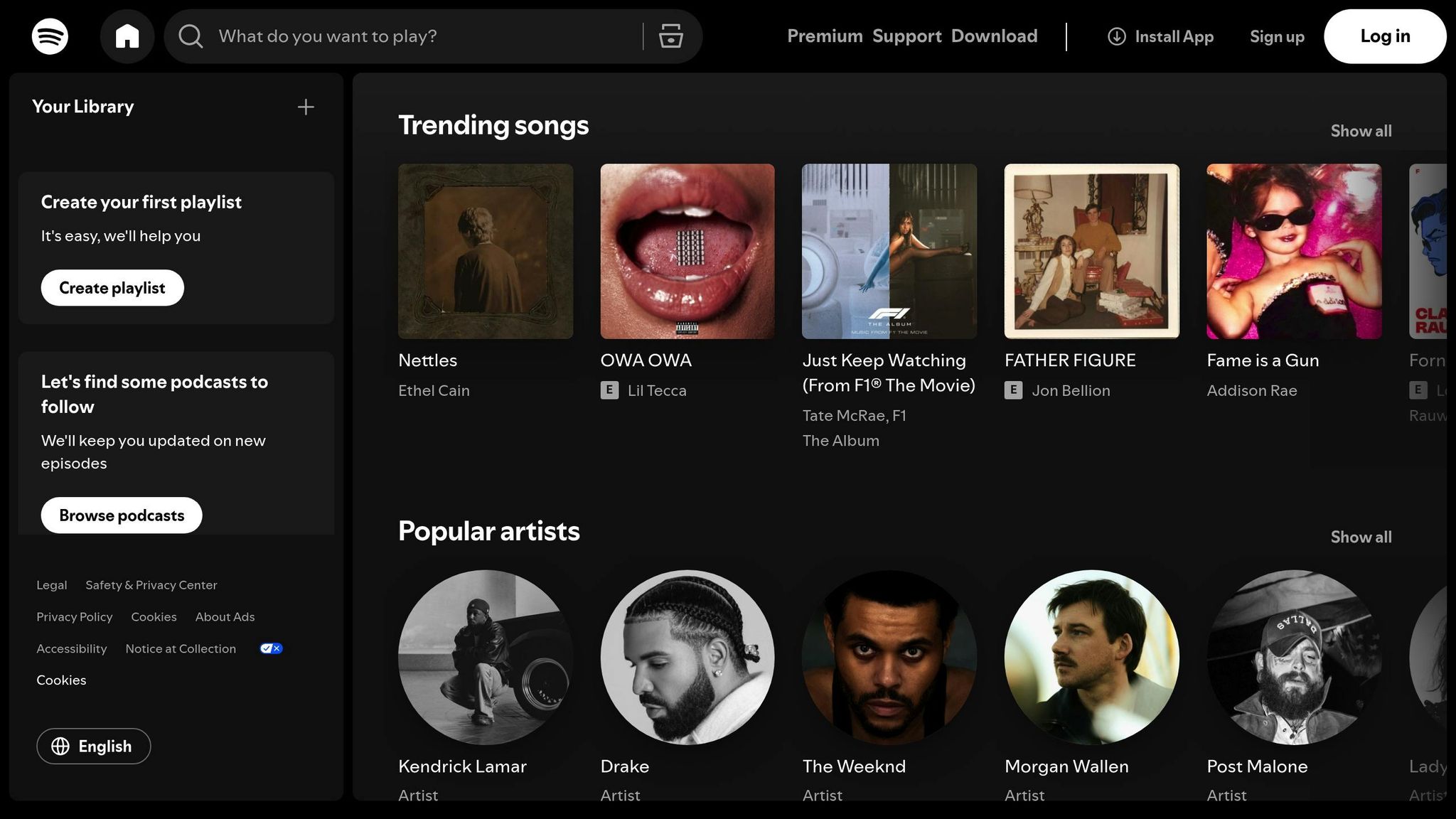Click the Browse podcasts button
The height and width of the screenshot is (819, 1456).
coord(122,515)
